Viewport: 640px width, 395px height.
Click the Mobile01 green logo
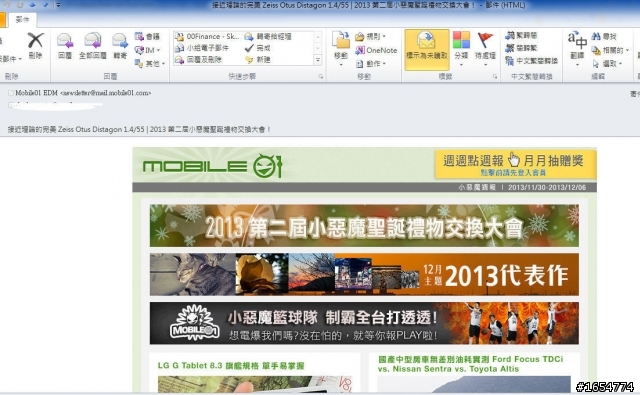[212, 166]
